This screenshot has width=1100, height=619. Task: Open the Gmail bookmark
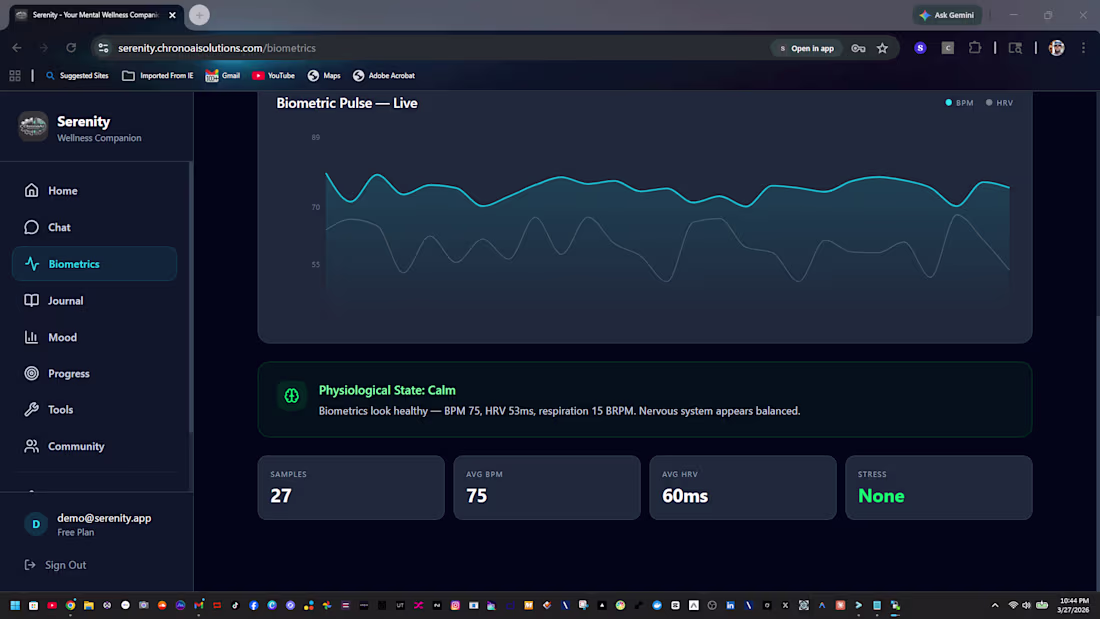coord(222,76)
